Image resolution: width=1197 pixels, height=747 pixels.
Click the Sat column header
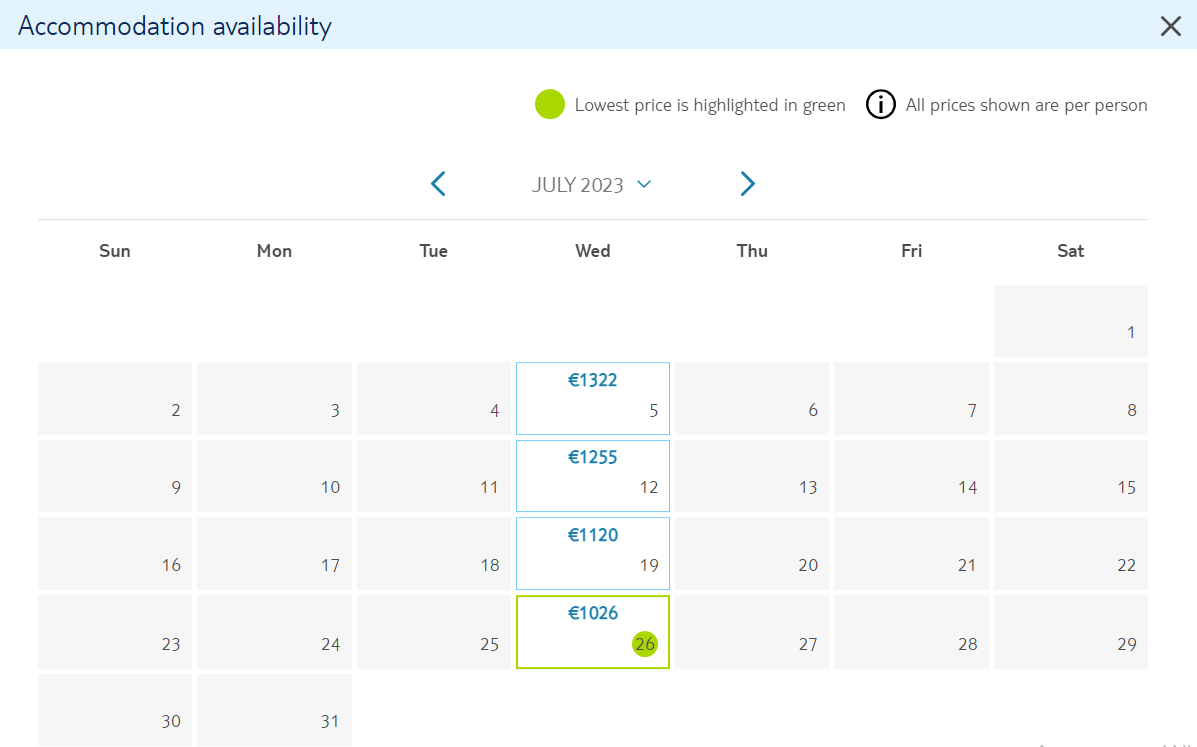pyautogui.click(x=1070, y=251)
